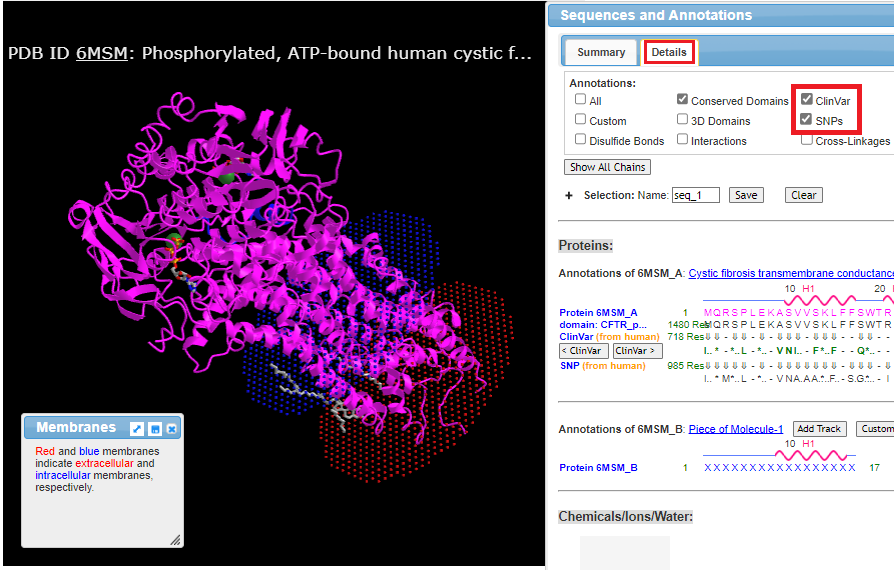Enable the Interactions checkbox
Viewport: 894px width, 570px height.
682,139
